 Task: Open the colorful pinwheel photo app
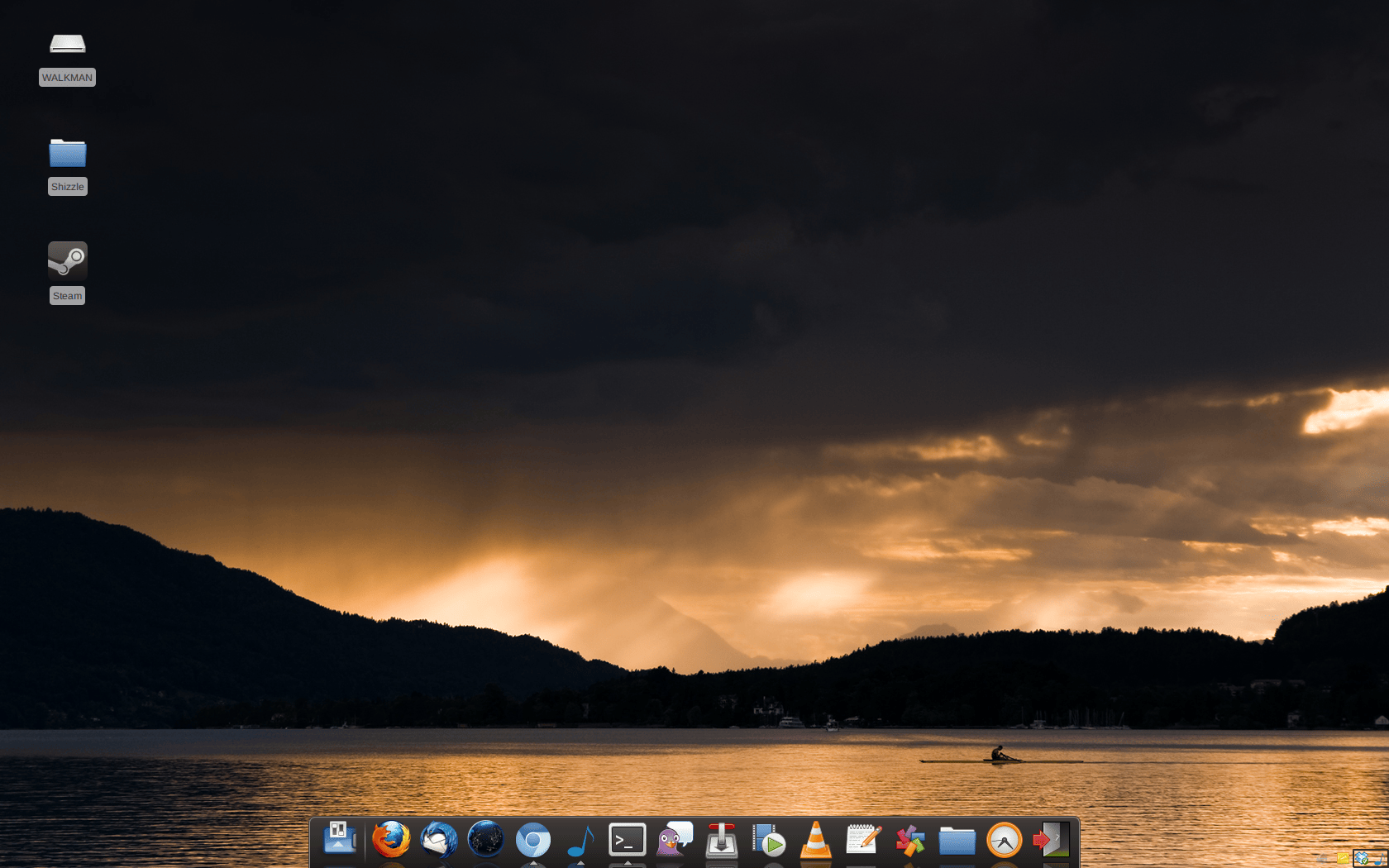pyautogui.click(x=909, y=841)
